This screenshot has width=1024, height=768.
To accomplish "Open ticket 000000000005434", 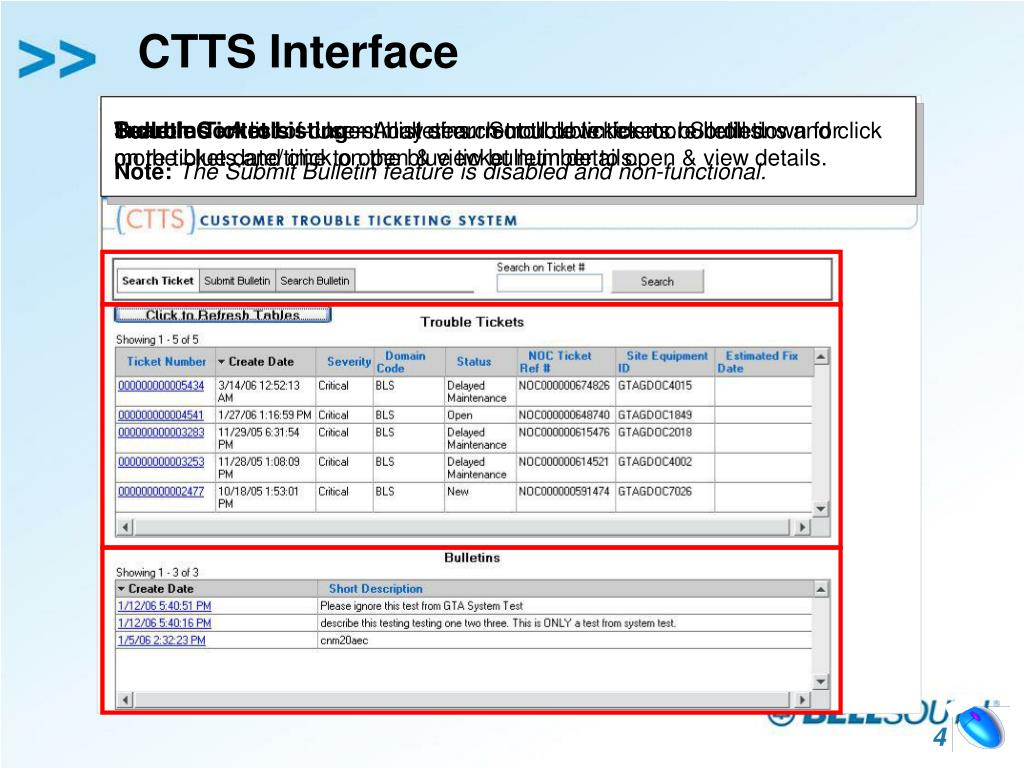I will [161, 386].
